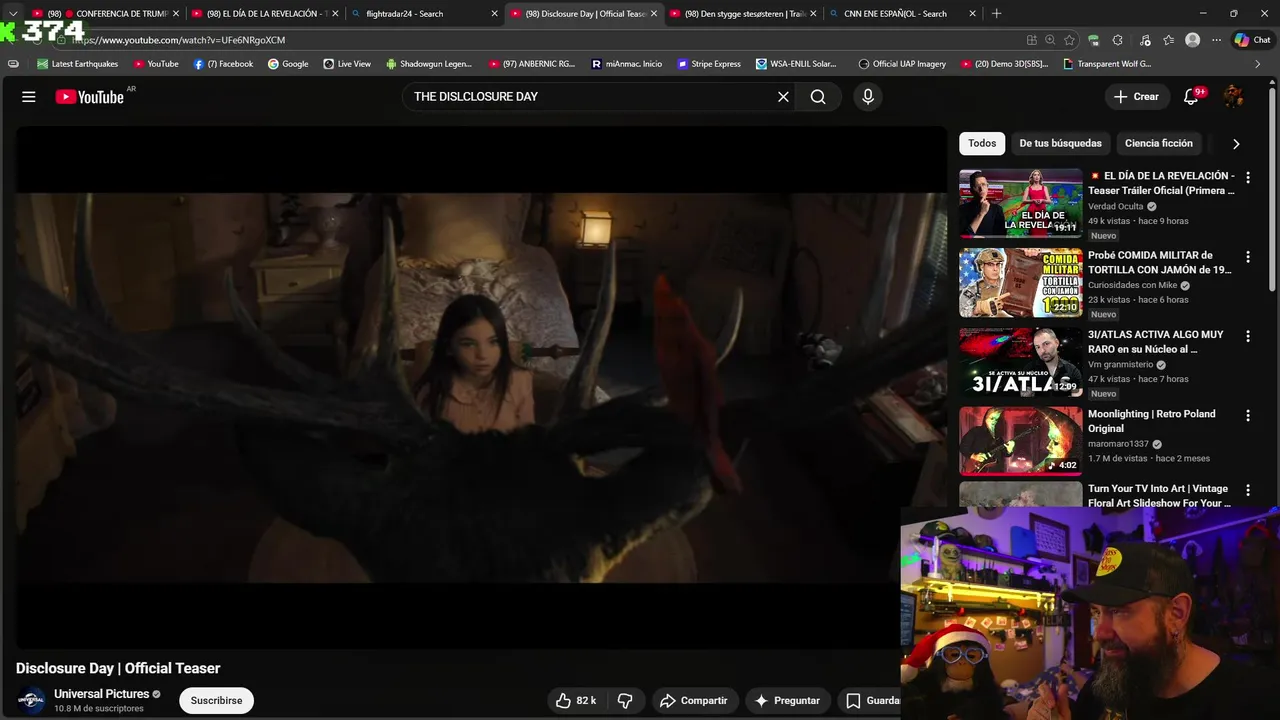This screenshot has width=1280, height=720.
Task: Open the Vm granmisterio channel name
Action: (1120, 365)
